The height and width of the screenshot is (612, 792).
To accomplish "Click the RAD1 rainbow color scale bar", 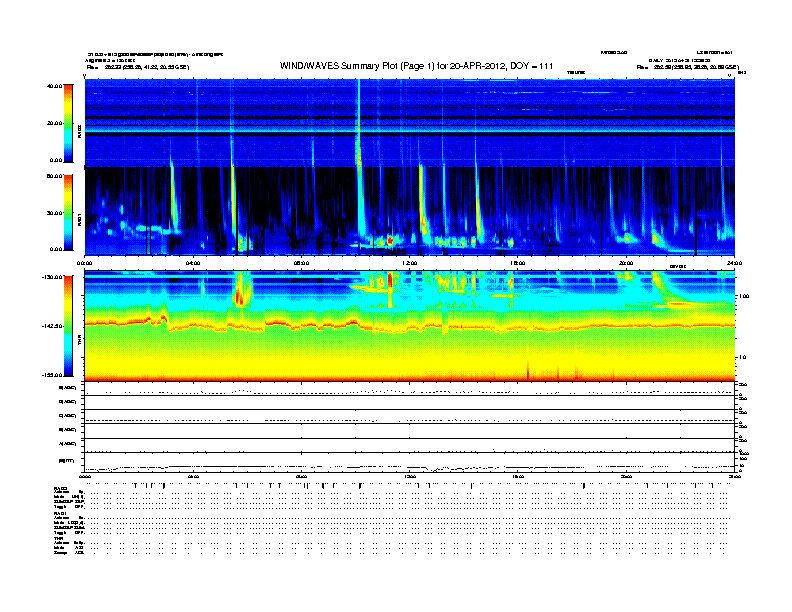I will (68, 212).
